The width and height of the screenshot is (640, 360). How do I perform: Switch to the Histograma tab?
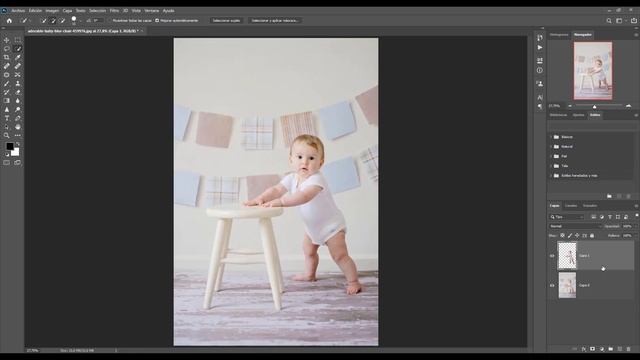coord(559,35)
